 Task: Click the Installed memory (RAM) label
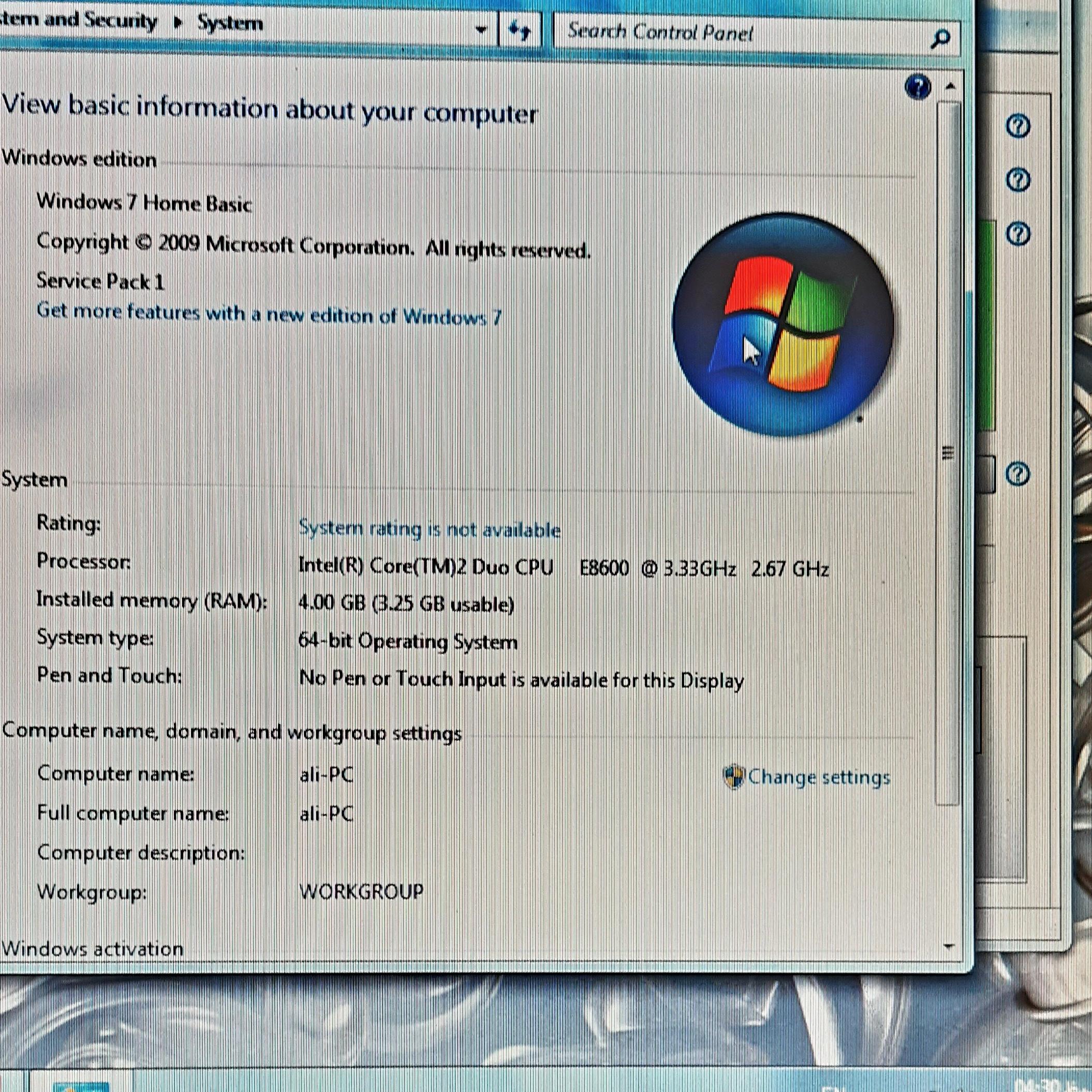point(152,600)
